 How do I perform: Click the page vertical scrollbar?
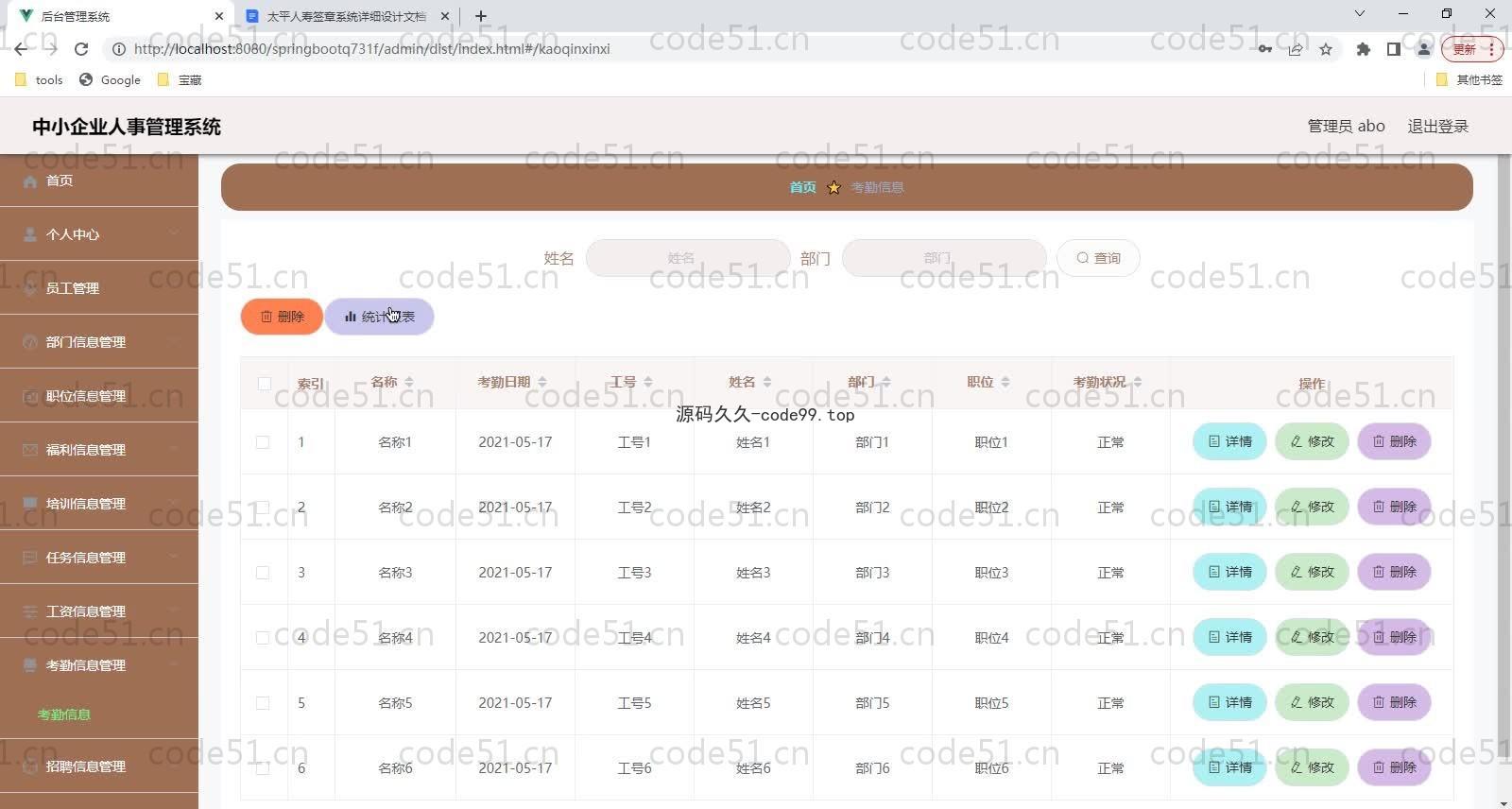[x=1503, y=454]
